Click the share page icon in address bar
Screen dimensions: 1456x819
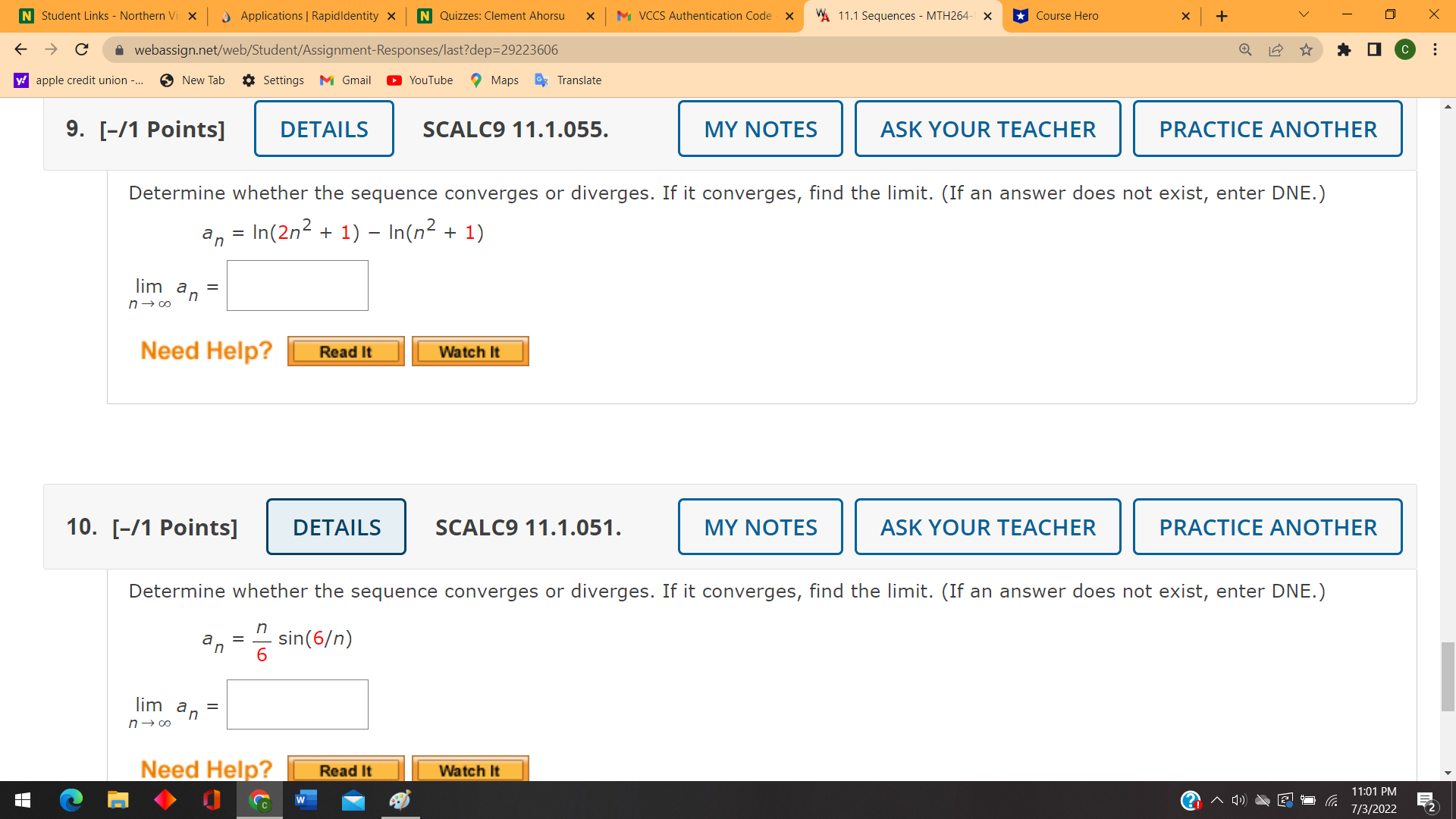tap(1276, 49)
